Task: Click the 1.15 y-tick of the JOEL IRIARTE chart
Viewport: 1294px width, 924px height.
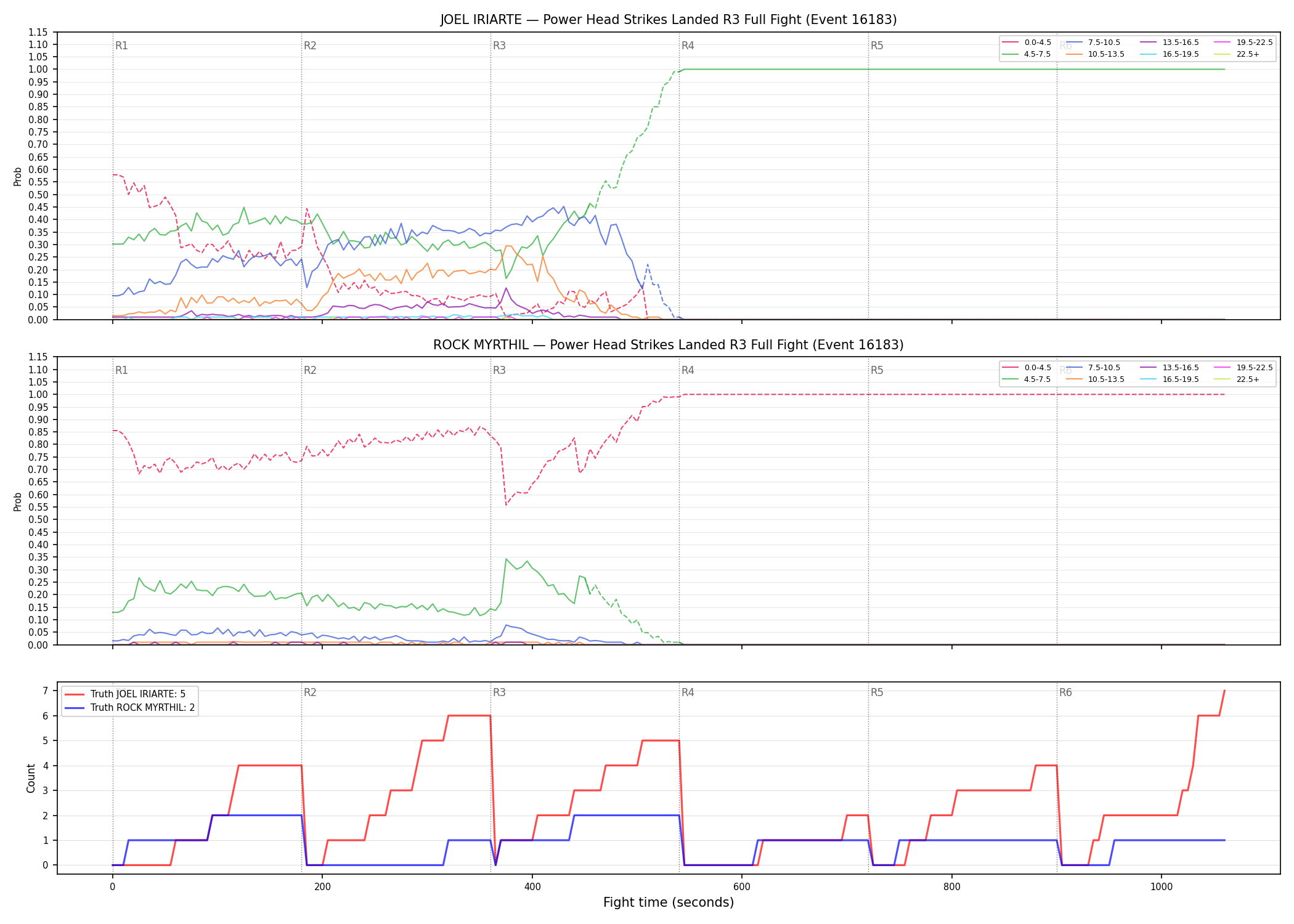Action: pyautogui.click(x=38, y=32)
